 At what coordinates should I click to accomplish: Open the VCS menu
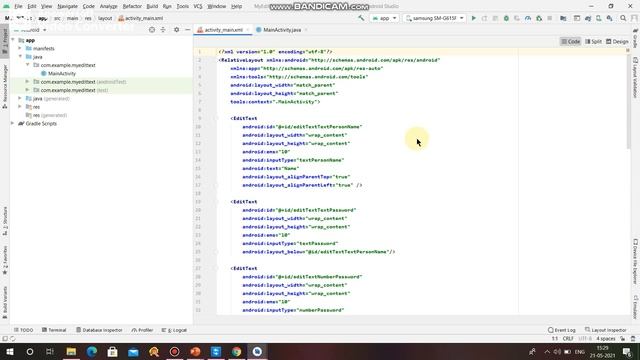coord(198,7)
